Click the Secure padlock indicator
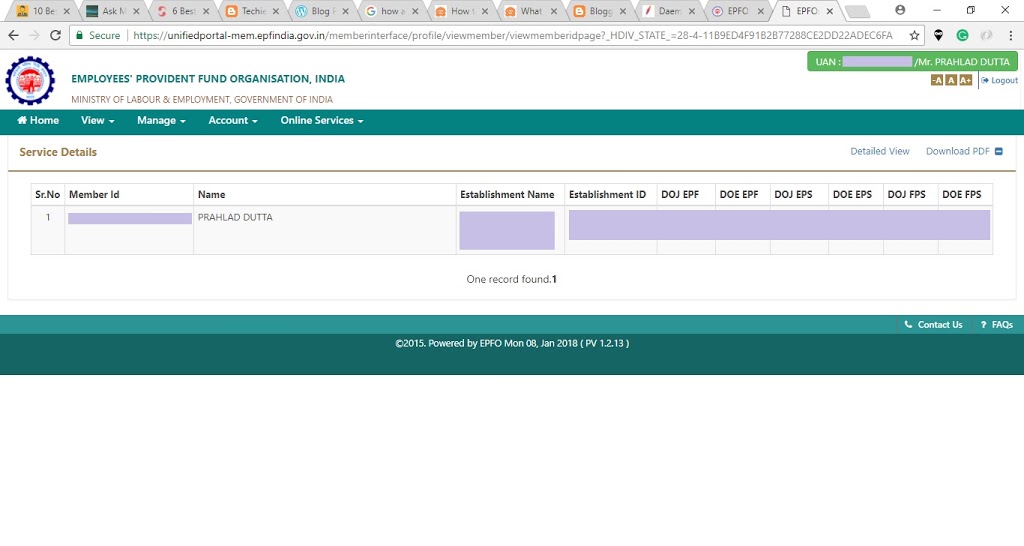Image resolution: width=1024 pixels, height=546 pixels. pos(98,35)
